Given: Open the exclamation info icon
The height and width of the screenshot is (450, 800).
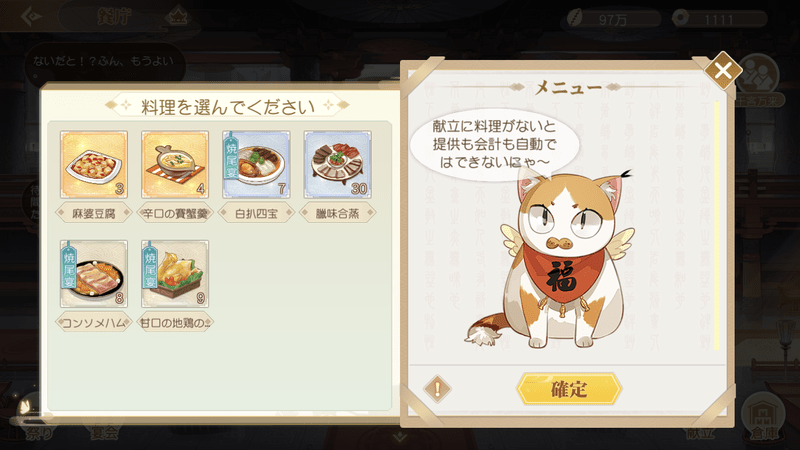Looking at the screenshot, I should click(x=437, y=389).
